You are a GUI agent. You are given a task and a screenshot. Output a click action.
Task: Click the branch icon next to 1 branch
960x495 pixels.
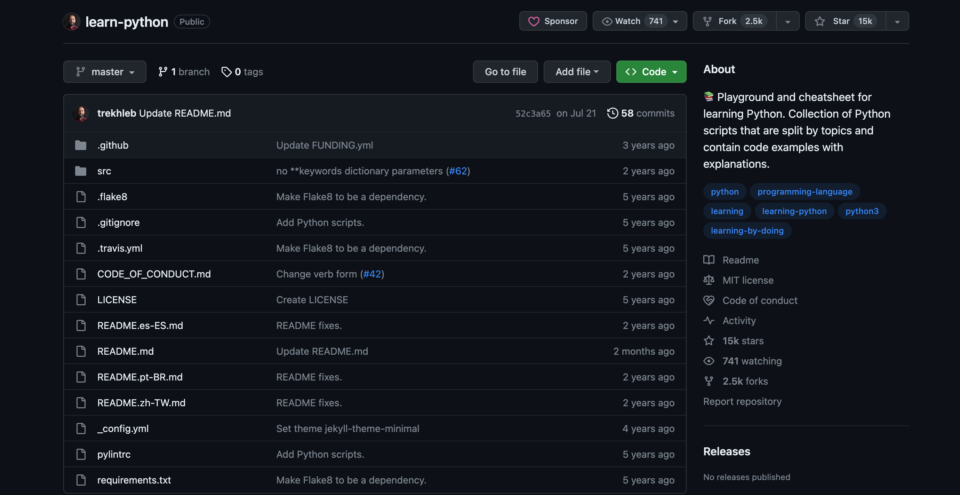163,72
